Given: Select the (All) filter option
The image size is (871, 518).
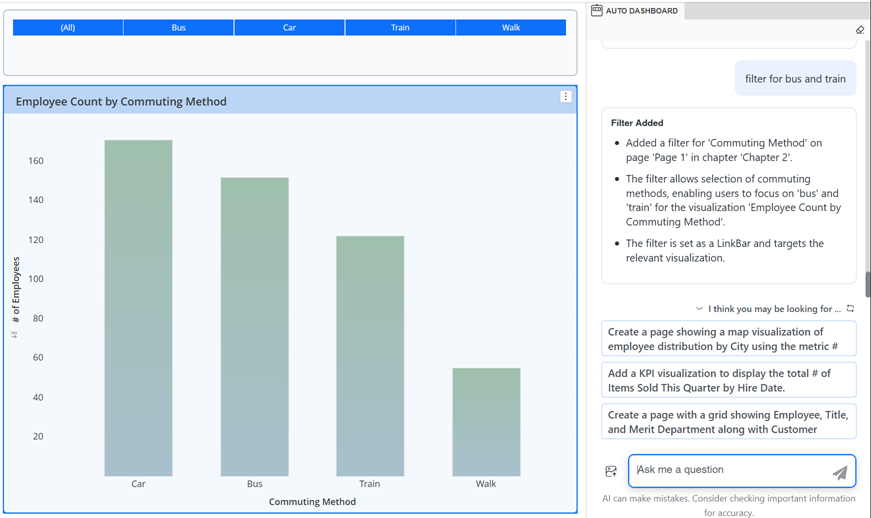Looking at the screenshot, I should click(68, 28).
